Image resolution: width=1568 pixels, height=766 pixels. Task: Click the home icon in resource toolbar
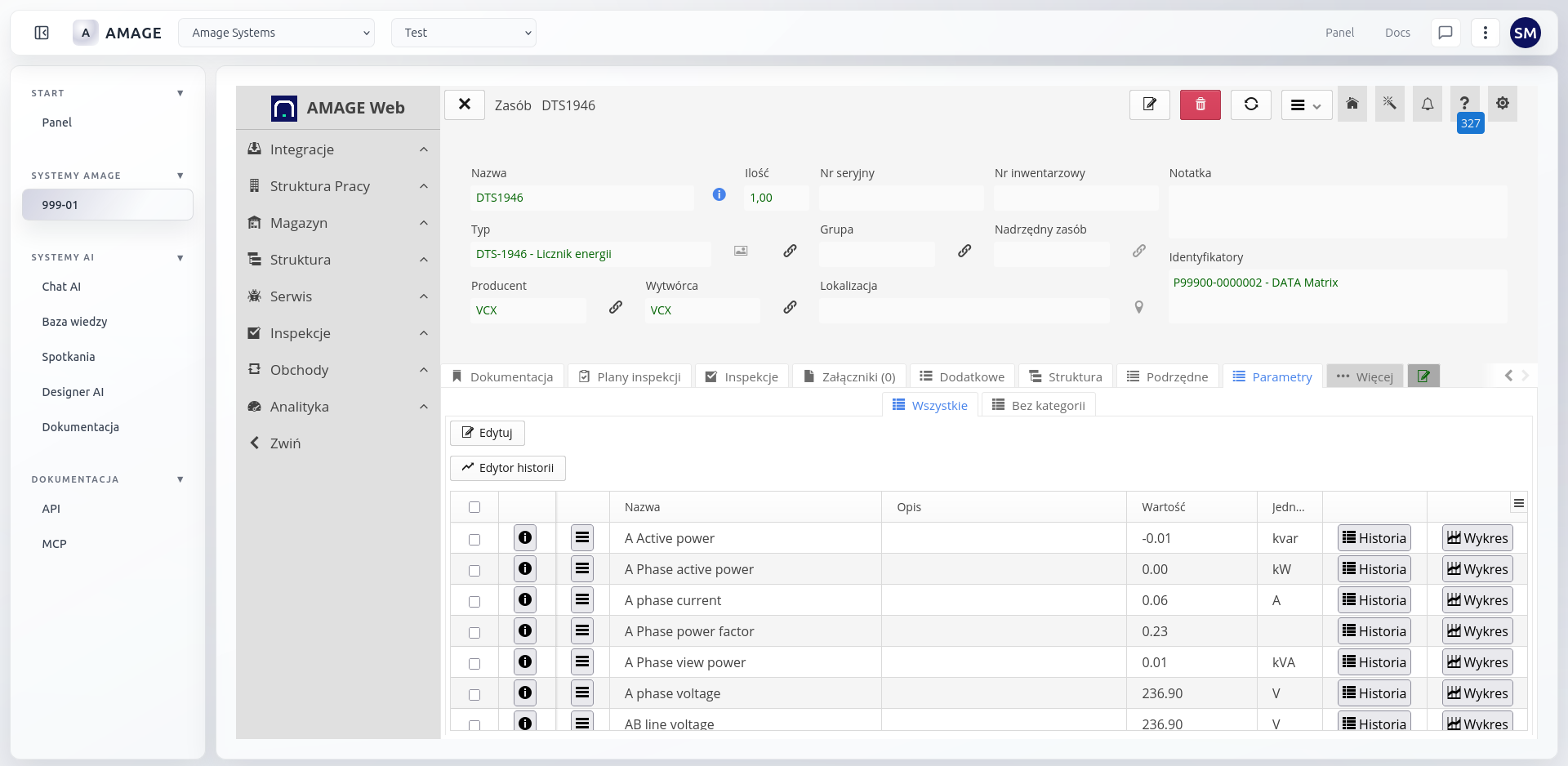click(1352, 105)
